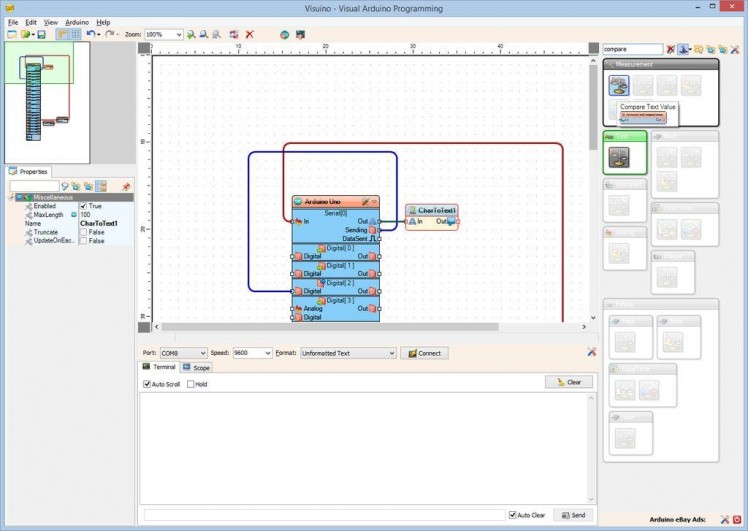This screenshot has height=531, width=748.
Task: Uncheck the Auto Clear checkbox
Action: [513, 515]
